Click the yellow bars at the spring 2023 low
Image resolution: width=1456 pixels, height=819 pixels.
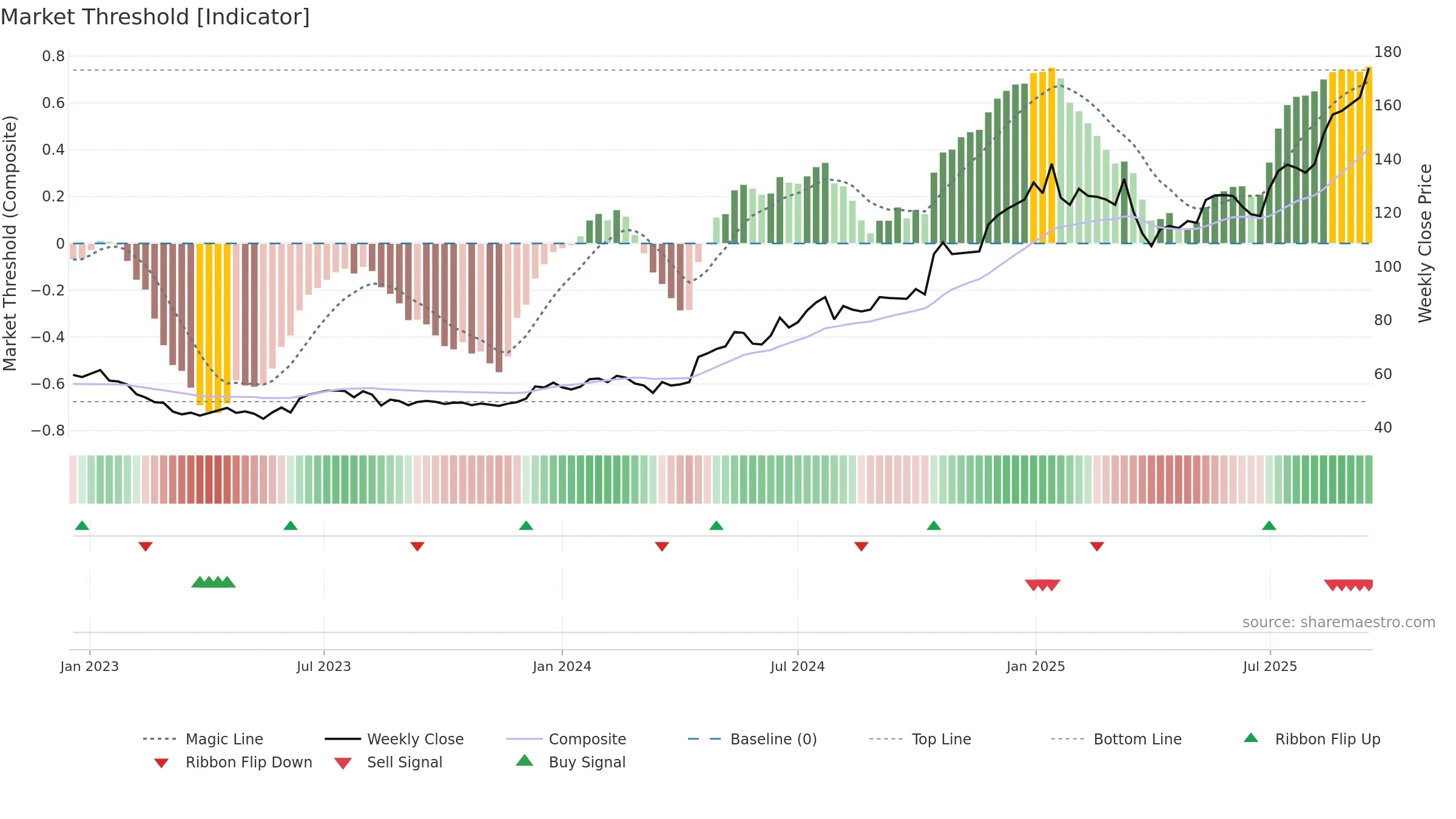click(x=214, y=328)
